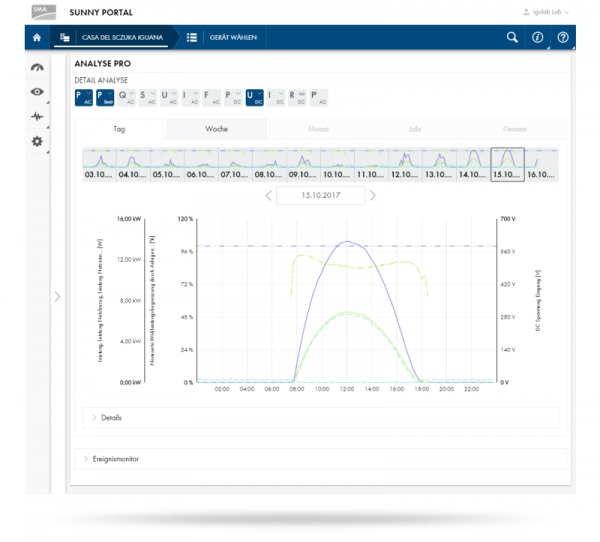600x542 pixels.
Task: Open the Igolob Lab user dropdown
Action: click(x=547, y=12)
